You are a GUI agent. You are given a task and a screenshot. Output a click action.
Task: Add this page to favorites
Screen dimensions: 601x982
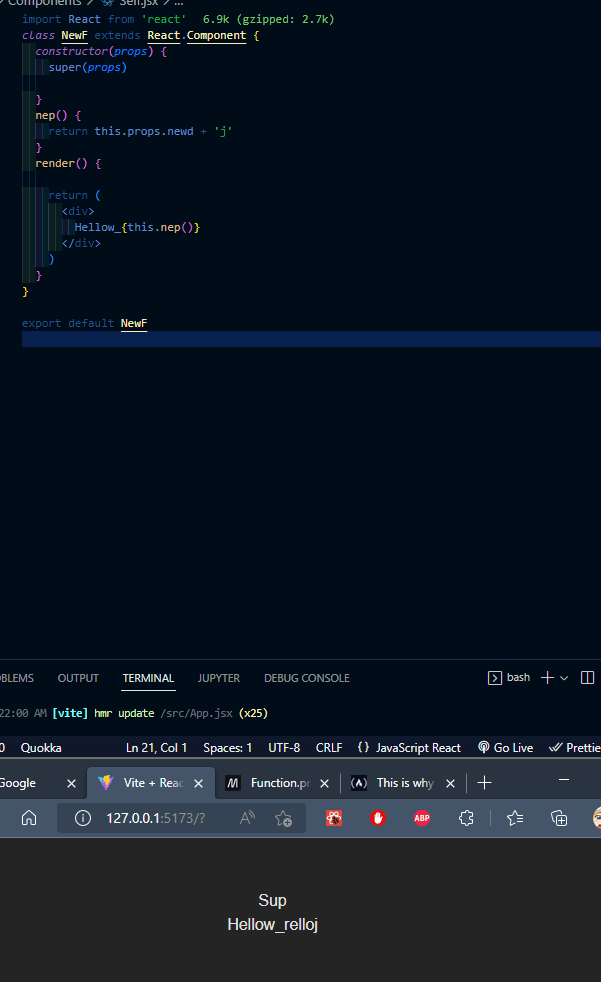[x=284, y=818]
